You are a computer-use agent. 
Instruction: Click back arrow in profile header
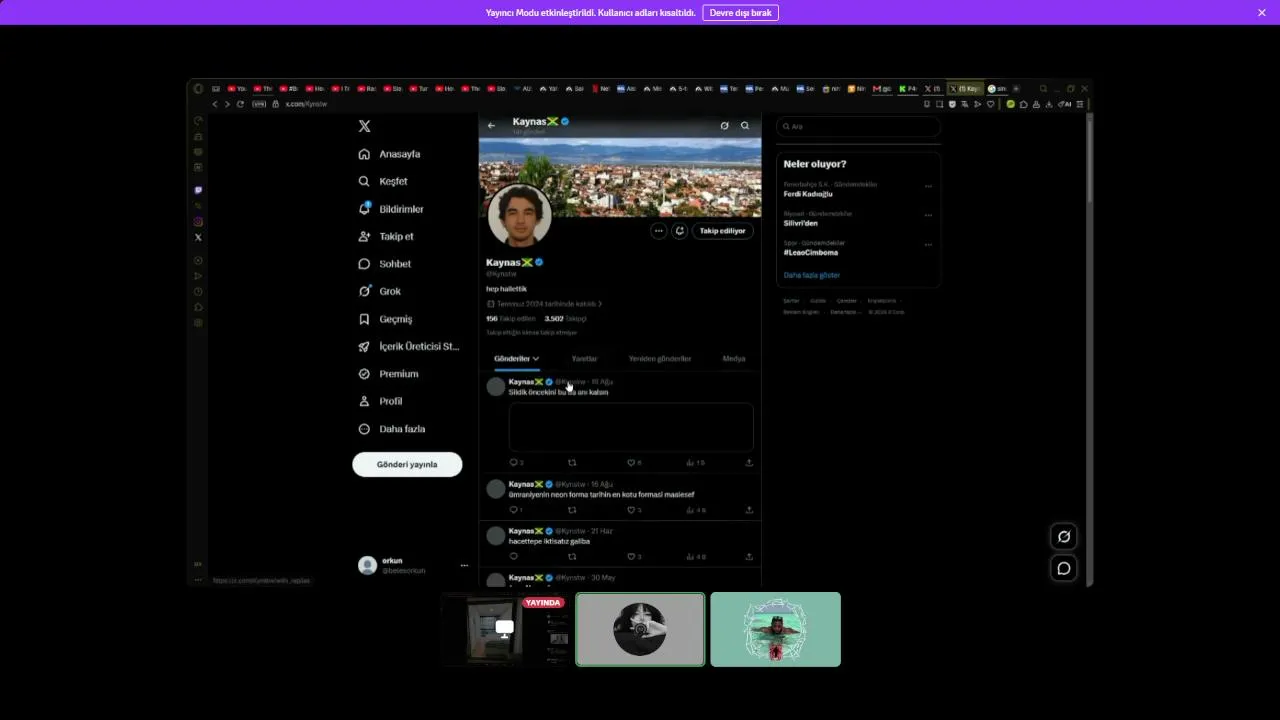pyautogui.click(x=491, y=126)
